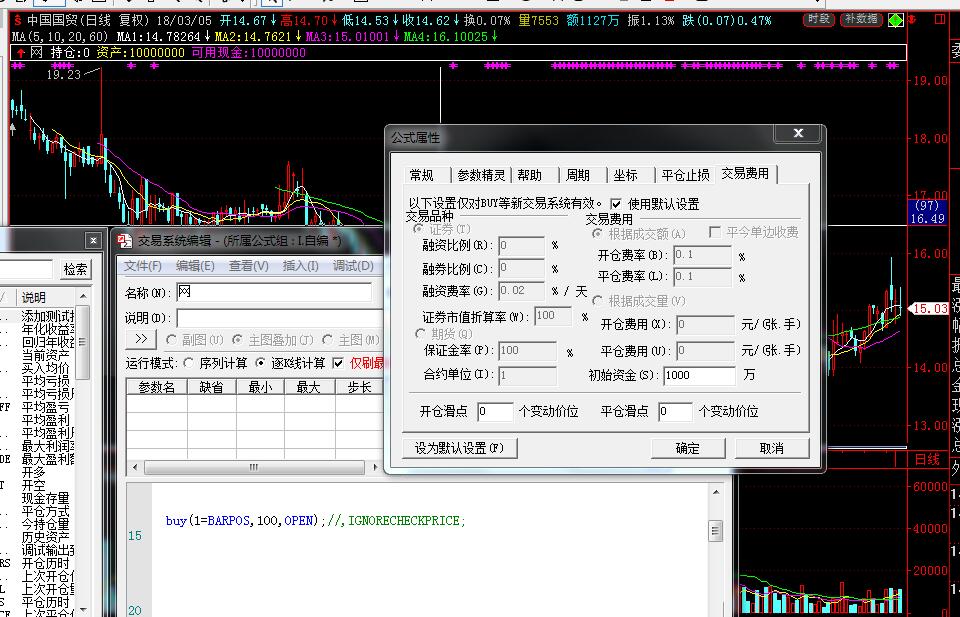The image size is (960, 617).
Task: Toggle the 使用默认设置 checkbox
Action: [616, 204]
